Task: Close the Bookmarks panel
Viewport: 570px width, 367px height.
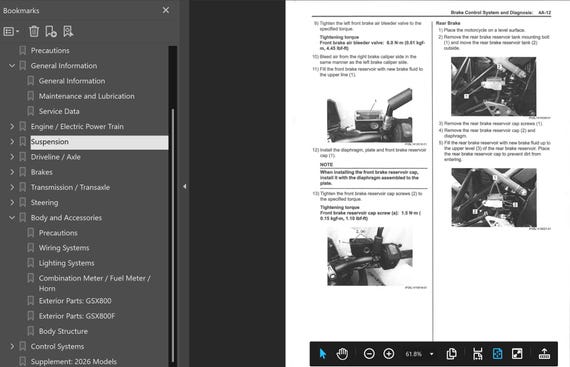Action: [x=166, y=10]
